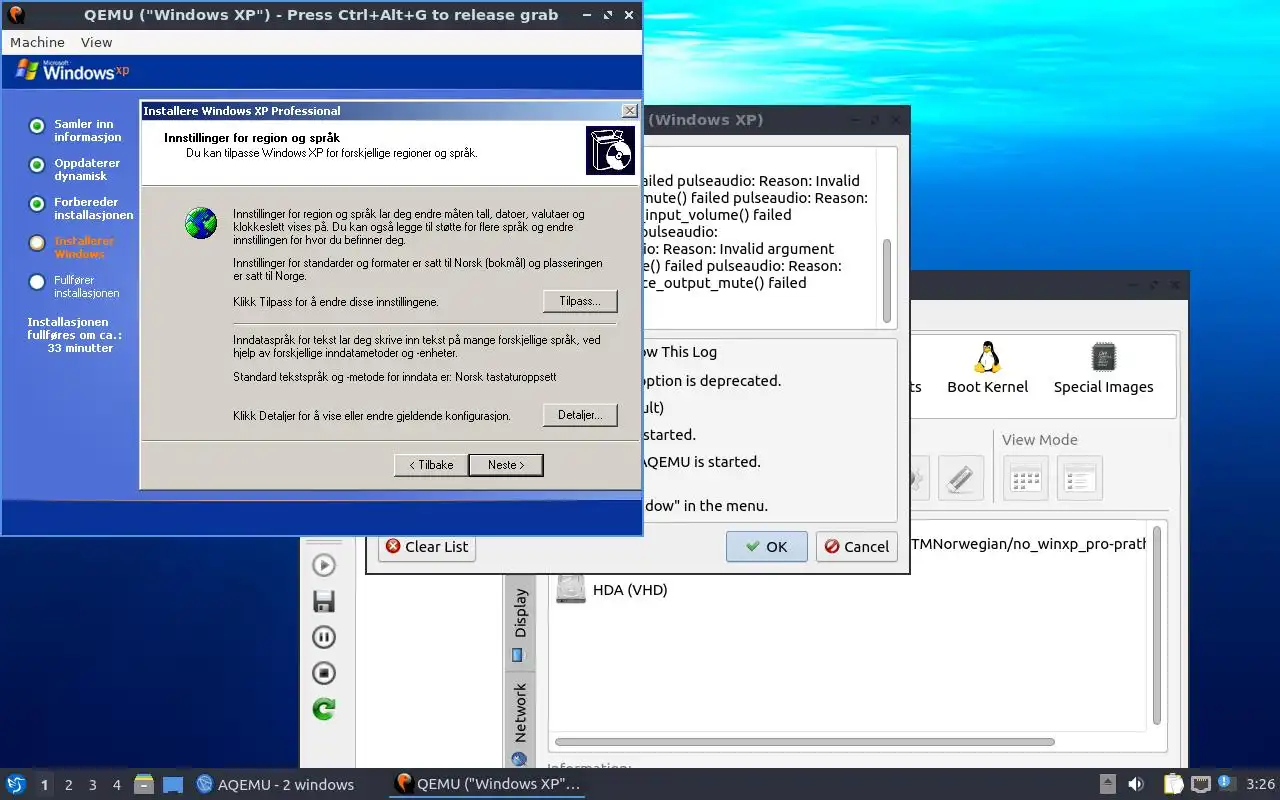Click the Samler inn informasjon step bullet
Screen dimensions: 1280x800
pyautogui.click(x=37, y=126)
